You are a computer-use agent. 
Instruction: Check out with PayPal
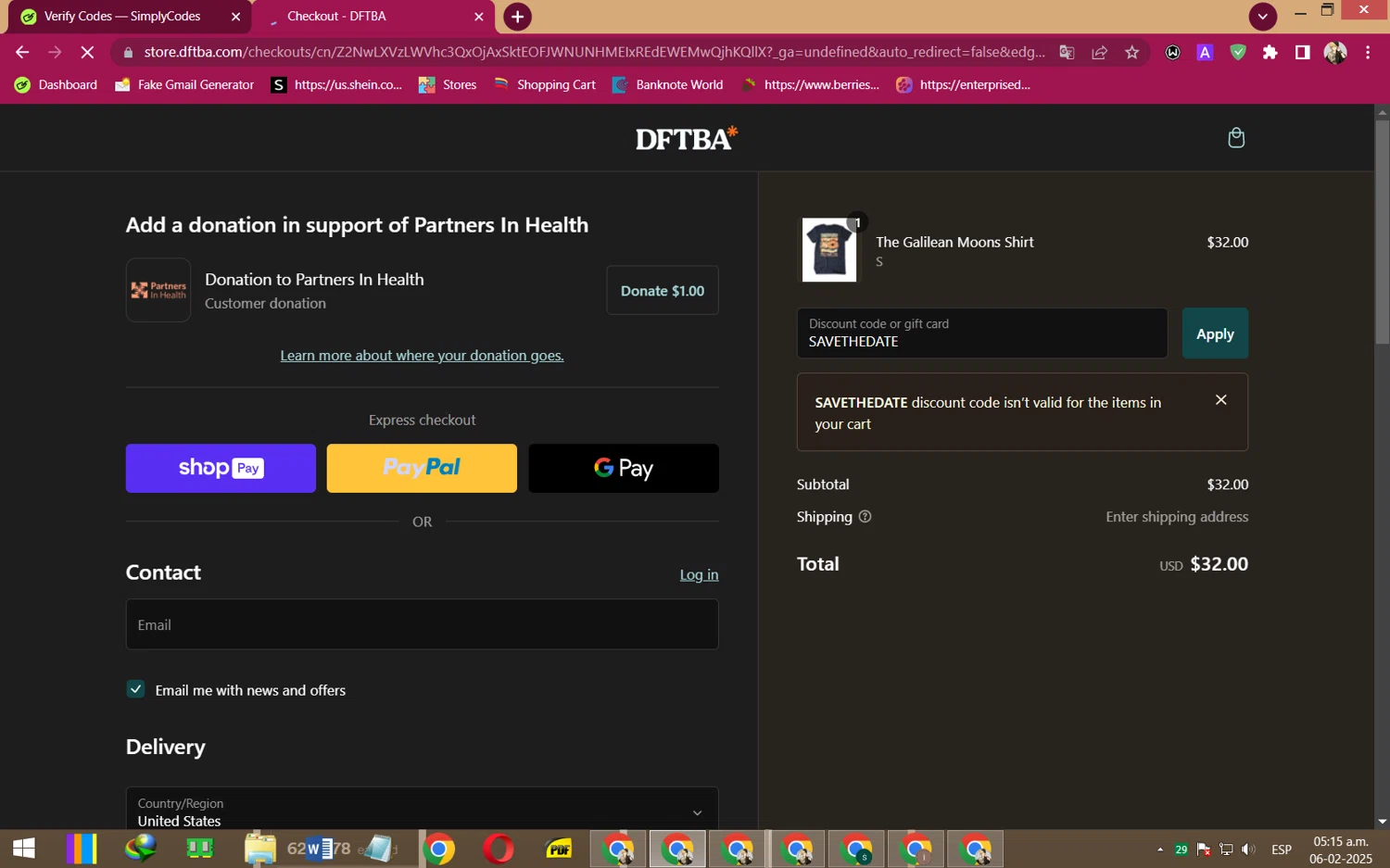pos(422,468)
